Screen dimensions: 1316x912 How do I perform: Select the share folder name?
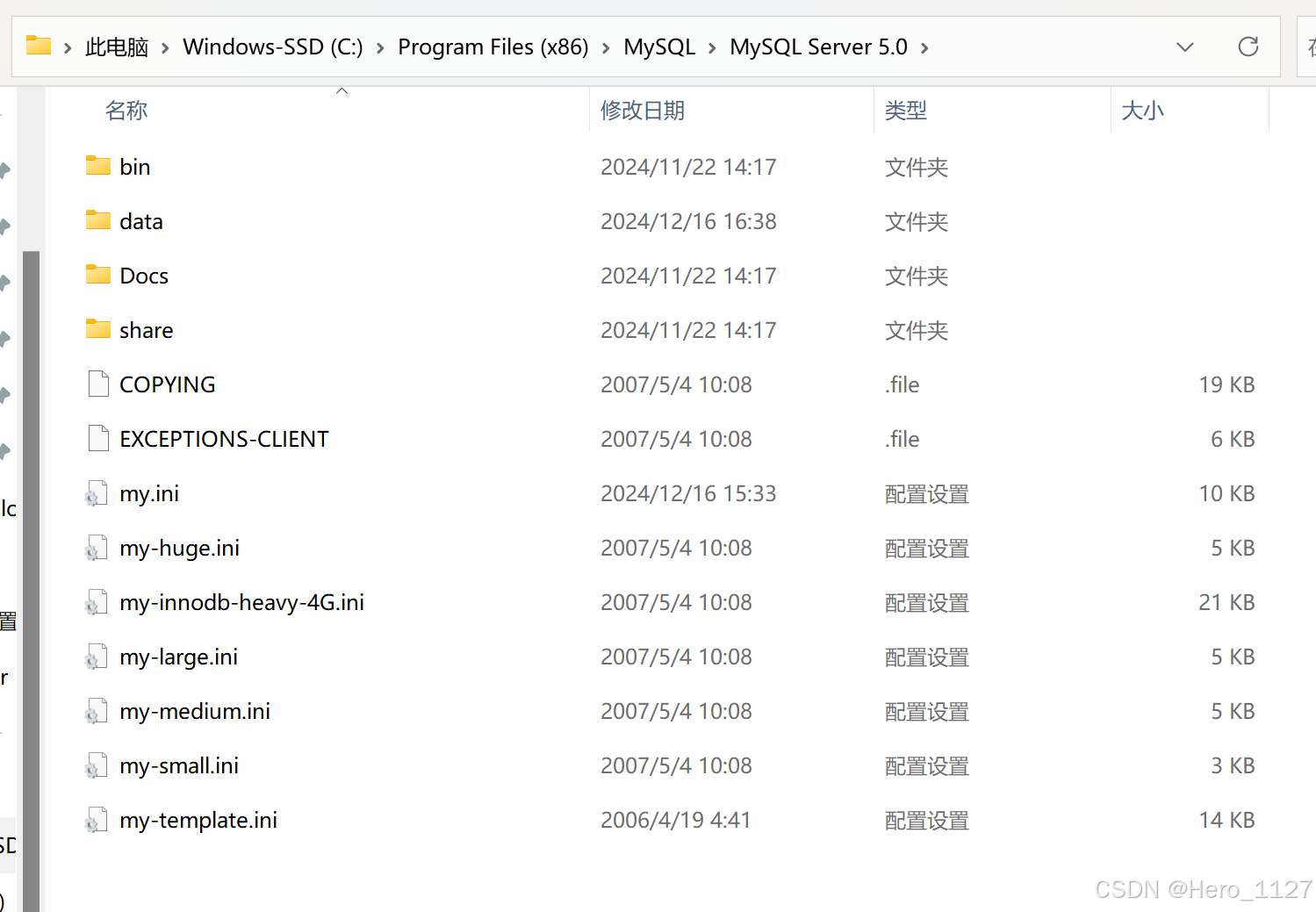[147, 330]
